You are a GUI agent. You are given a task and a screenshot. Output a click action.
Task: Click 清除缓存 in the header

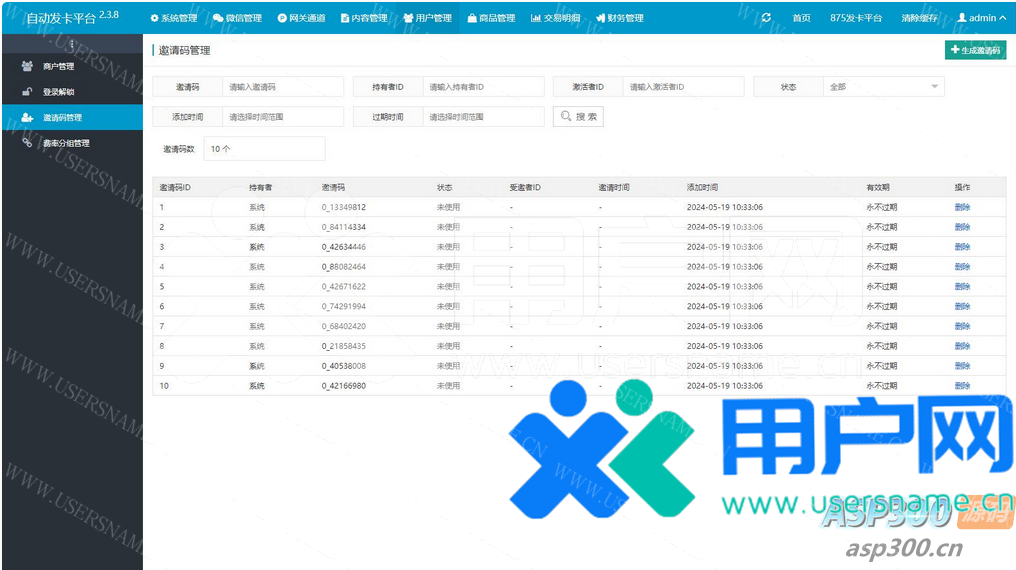[919, 18]
